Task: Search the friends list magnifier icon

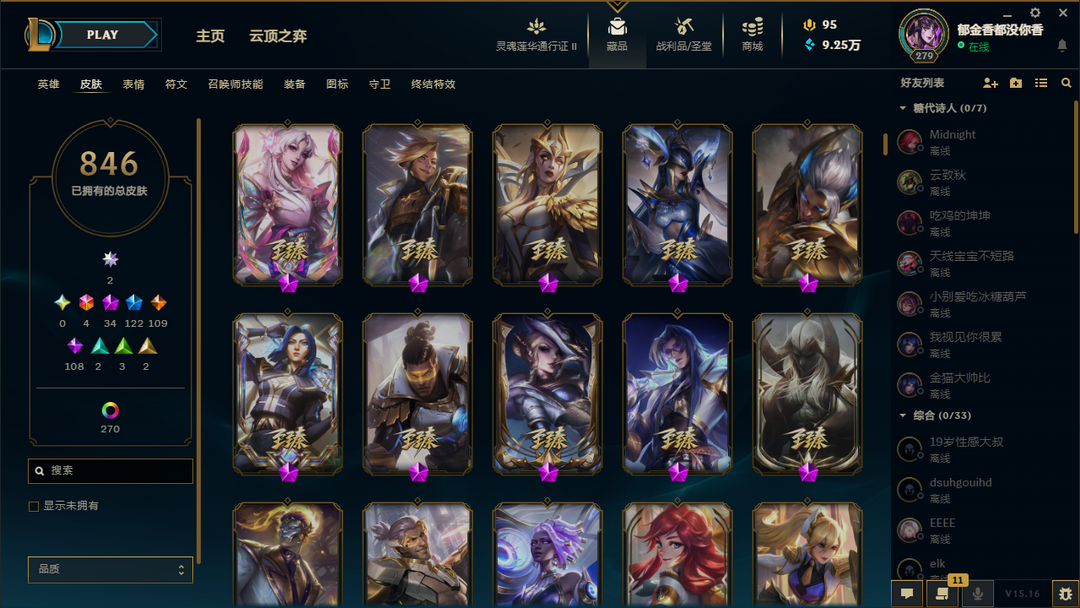Action: pyautogui.click(x=1066, y=83)
